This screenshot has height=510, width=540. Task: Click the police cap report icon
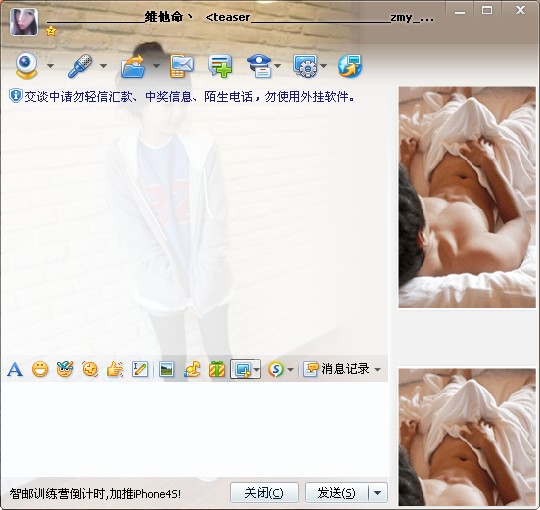tap(260, 66)
